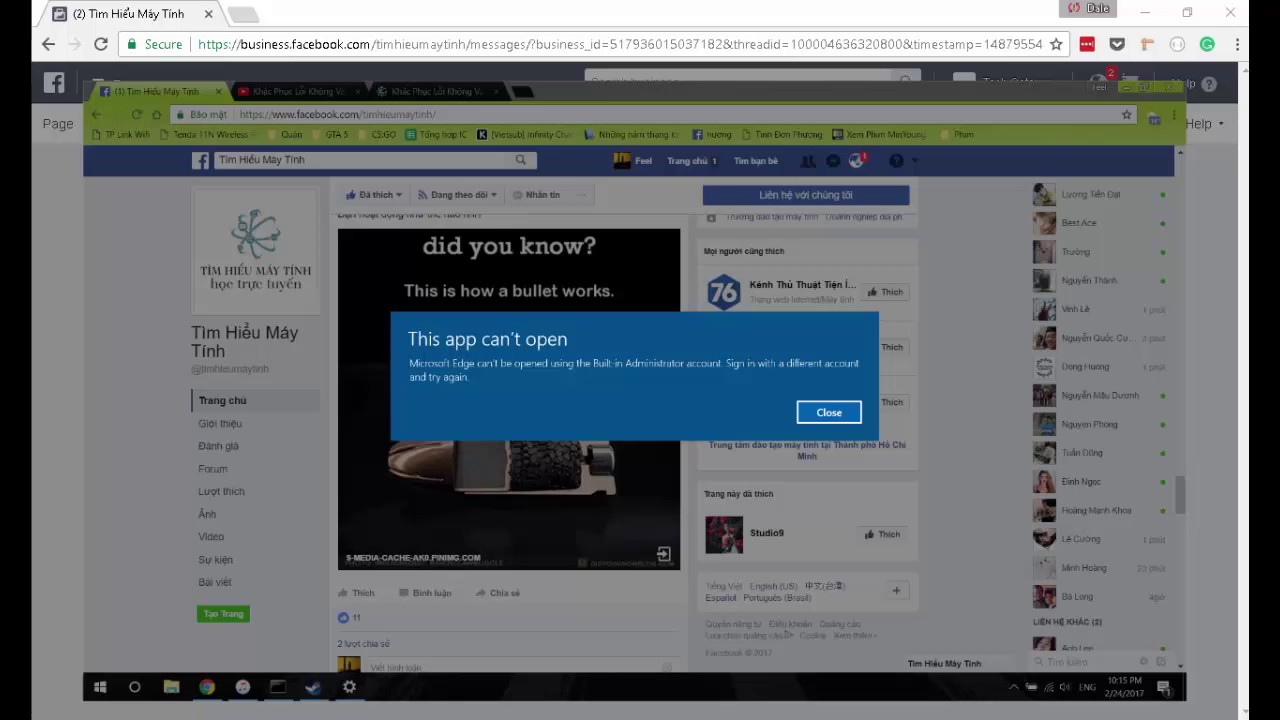
Task: Close the '(2) Tìm Hiểu Máy Tính' tab
Action: tap(208, 14)
